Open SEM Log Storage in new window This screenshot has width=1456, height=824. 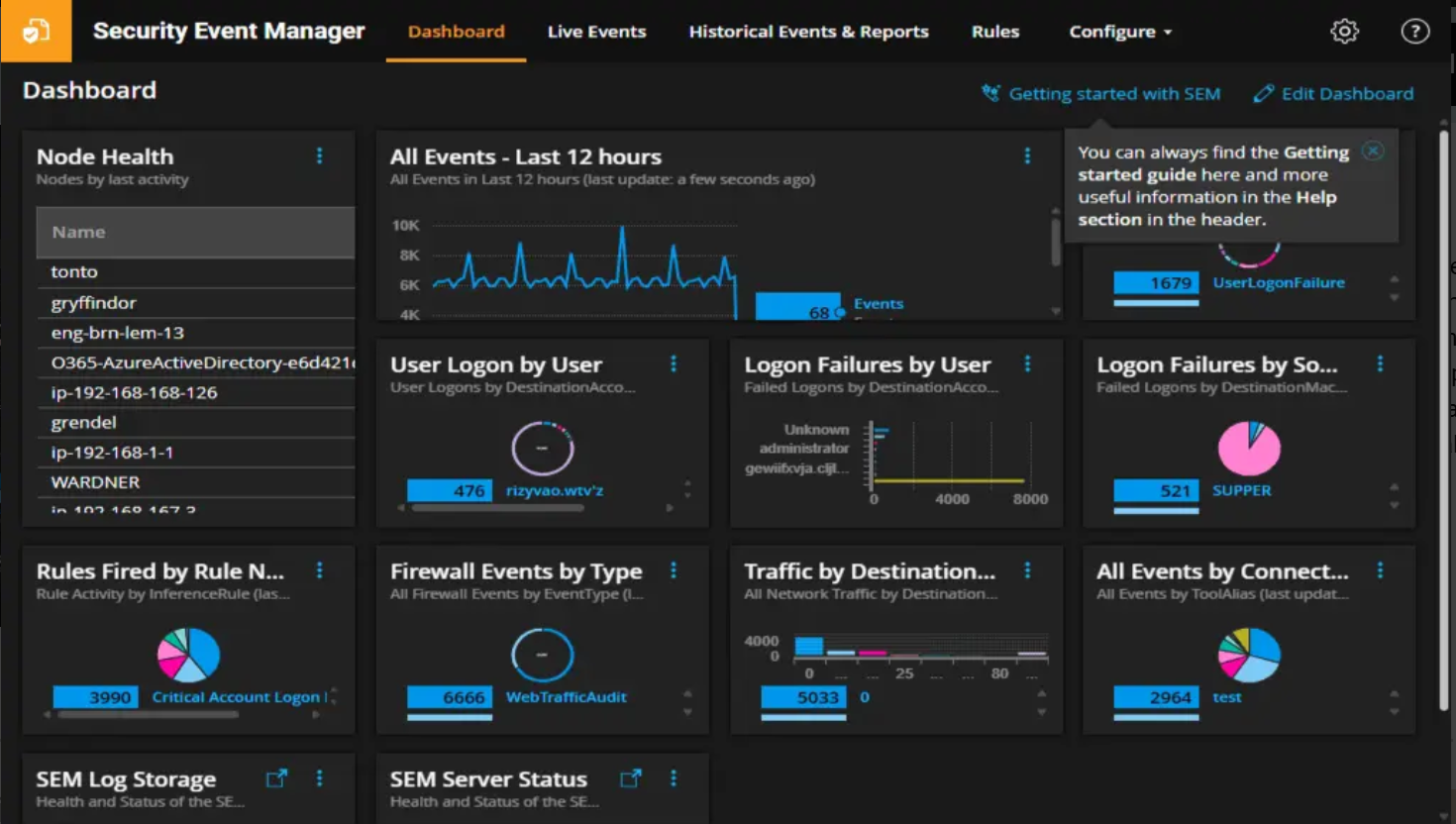point(276,779)
